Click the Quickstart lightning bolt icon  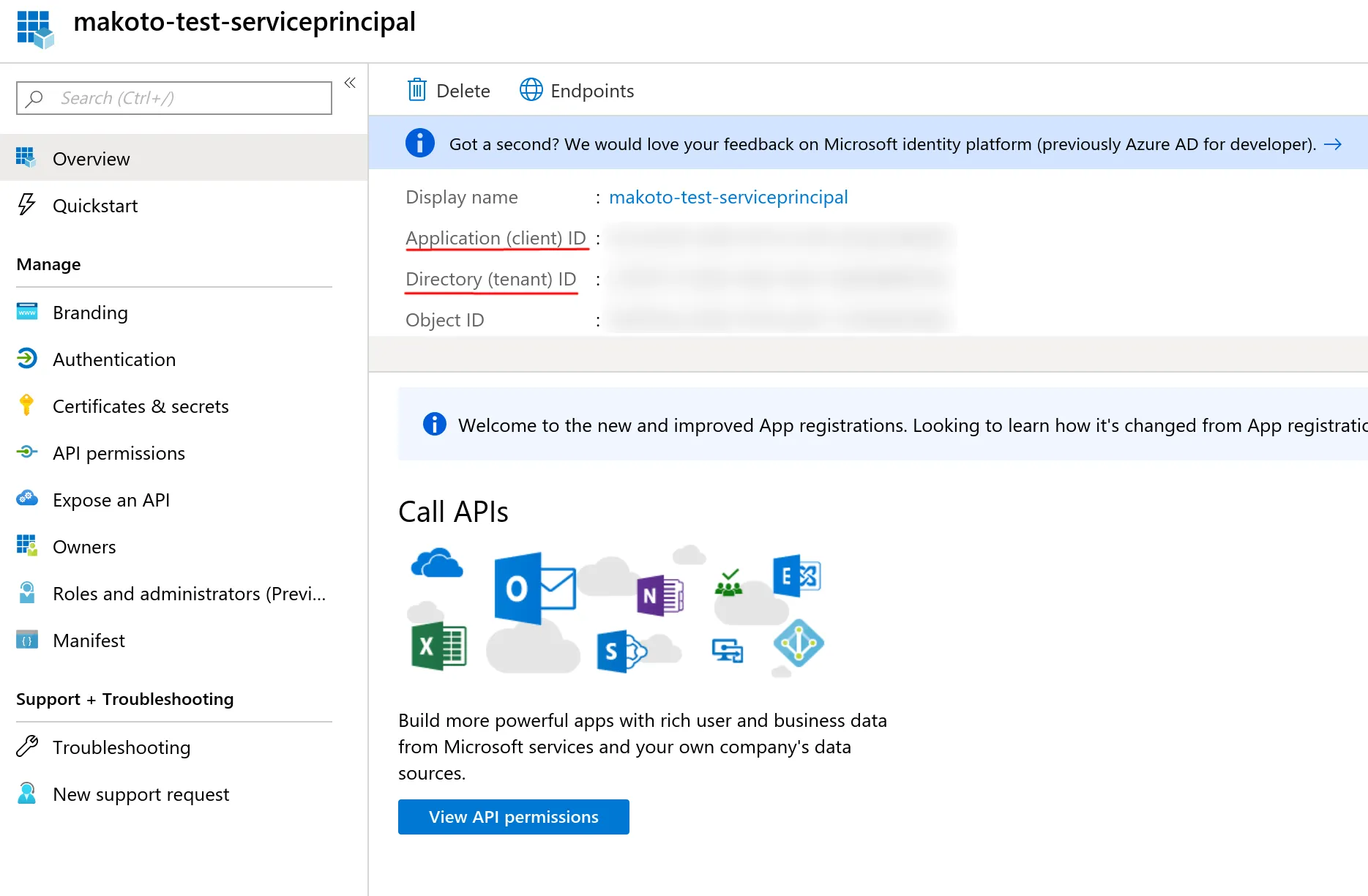(x=27, y=205)
